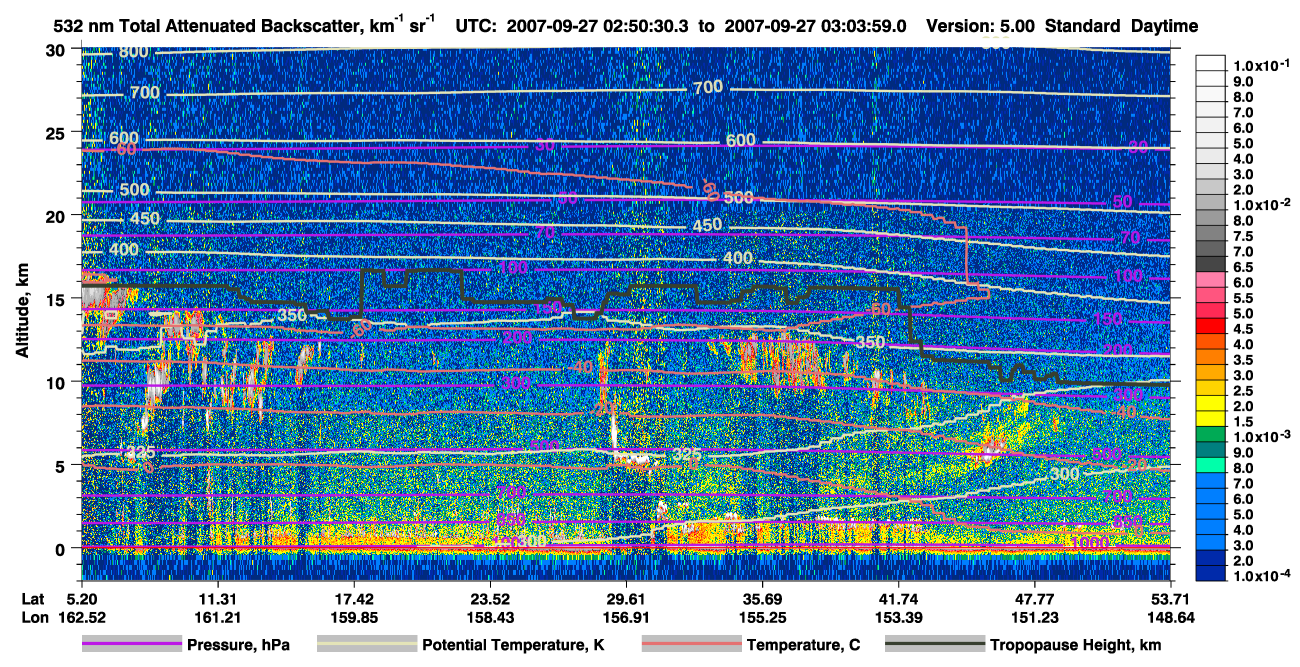Click the 20 altitude tick label
1300x667 pixels.
tap(57, 215)
